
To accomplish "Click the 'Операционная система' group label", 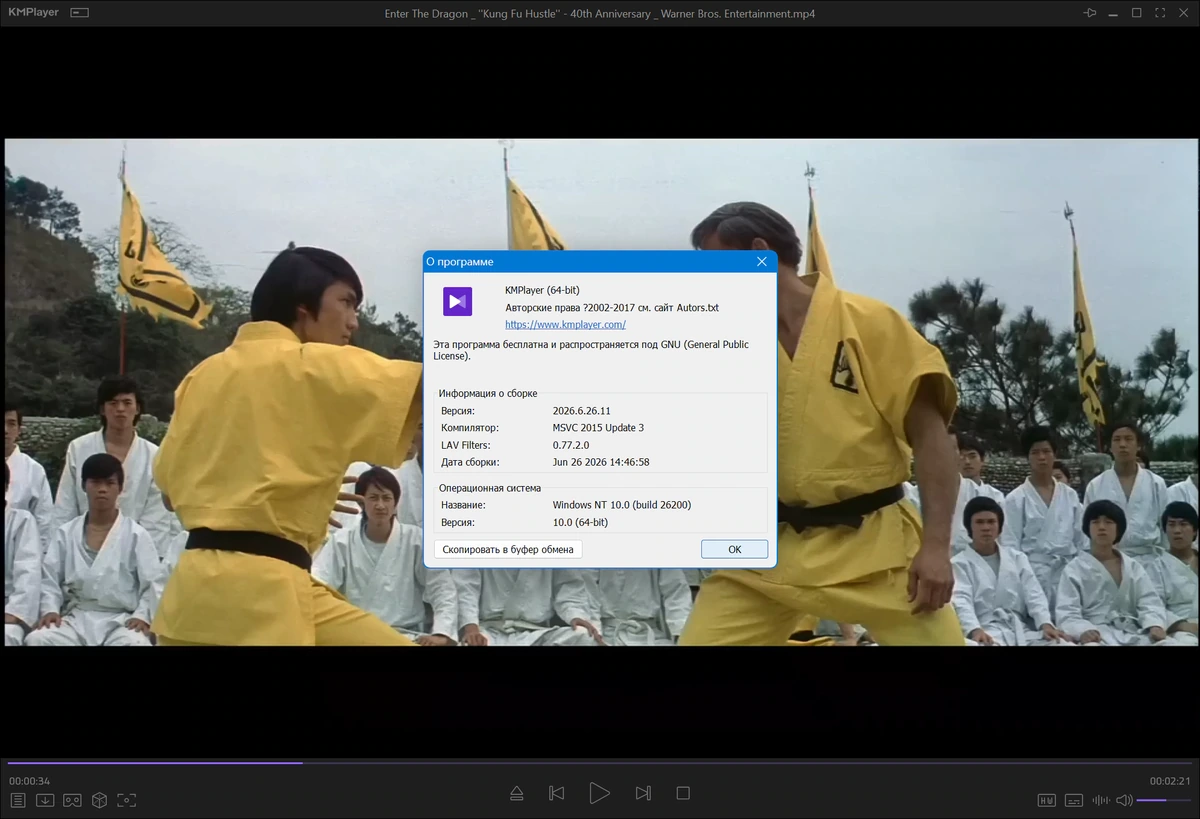I will click(490, 488).
